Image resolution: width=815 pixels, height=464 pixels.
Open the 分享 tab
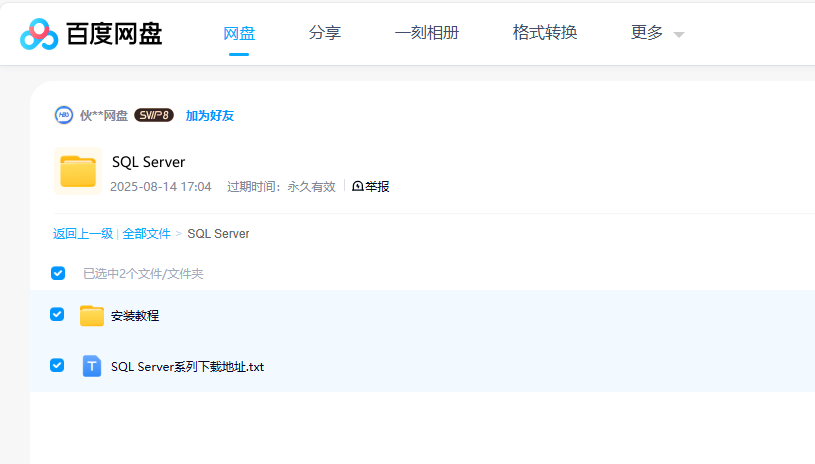click(x=325, y=32)
